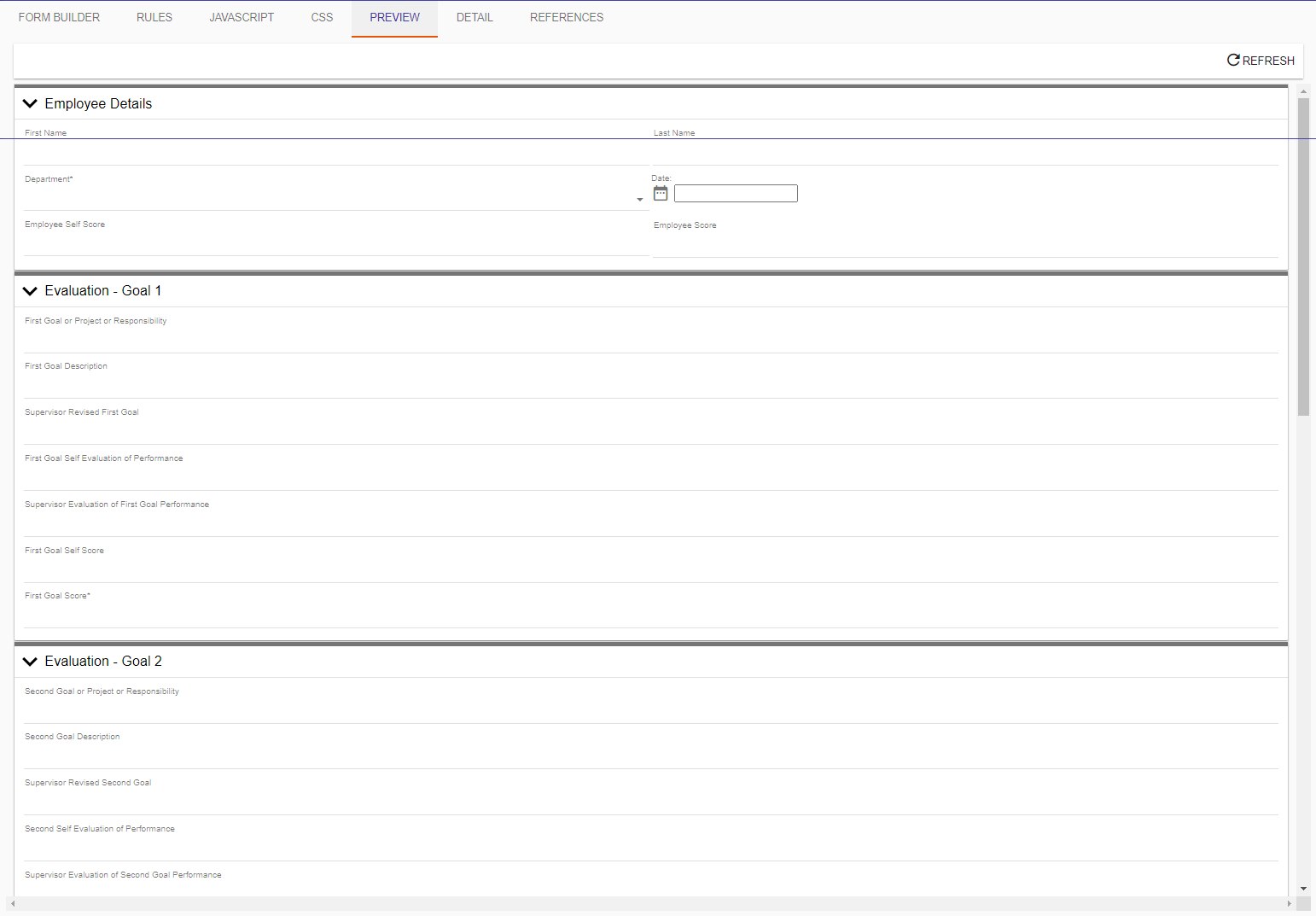Click the vertical scrollbar thumb
Image resolution: width=1316 pixels, height=916 pixels.
pos(1303,256)
